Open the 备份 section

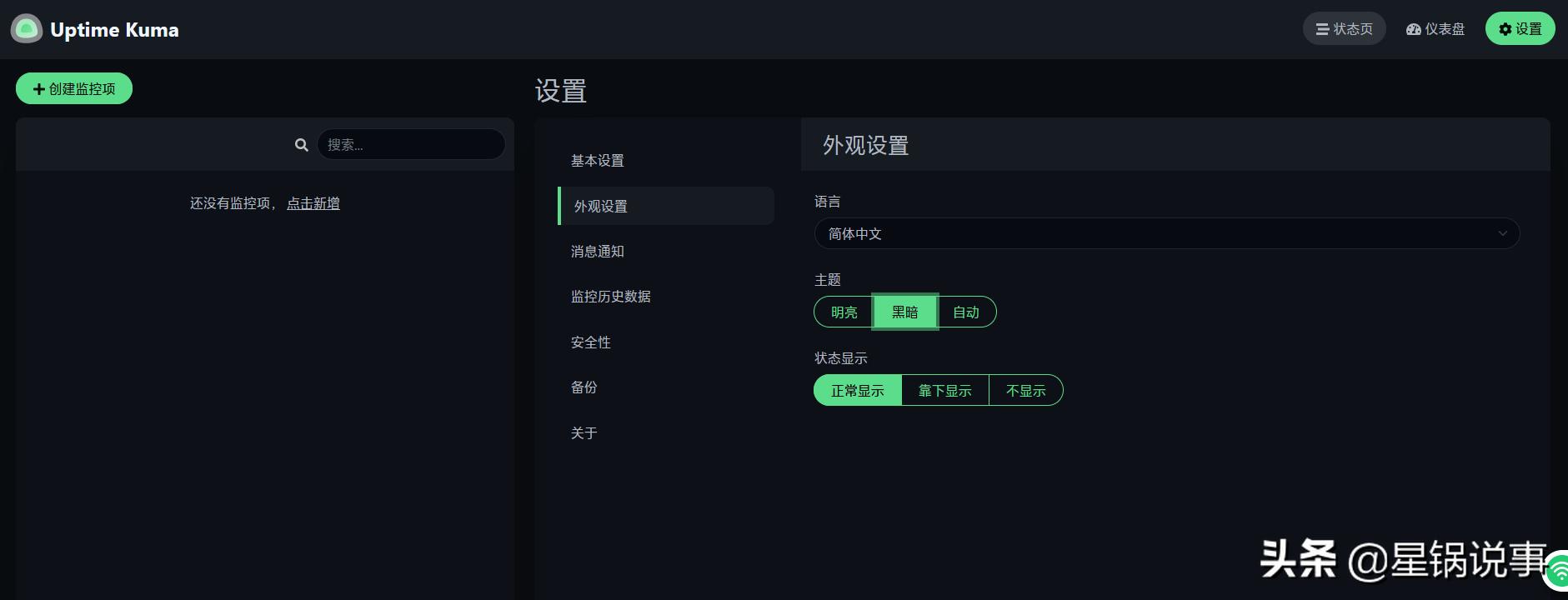(x=584, y=387)
